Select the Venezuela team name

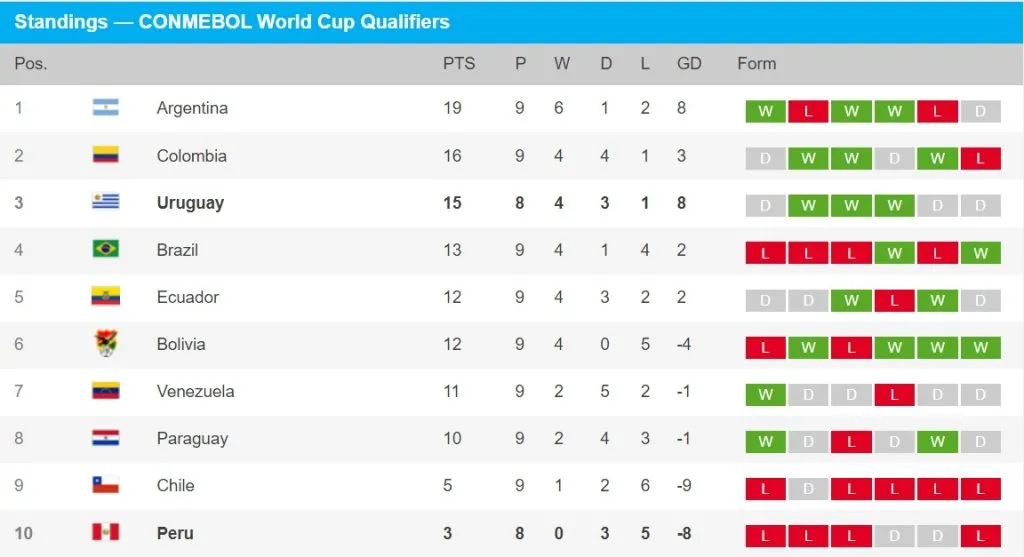point(195,391)
